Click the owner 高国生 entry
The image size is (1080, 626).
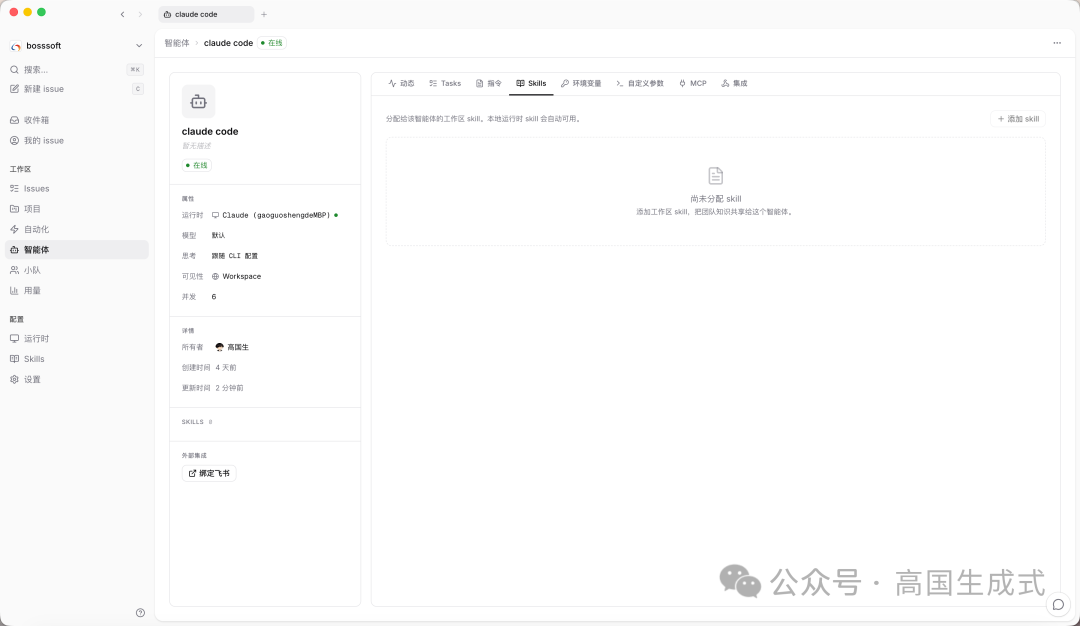coord(232,347)
